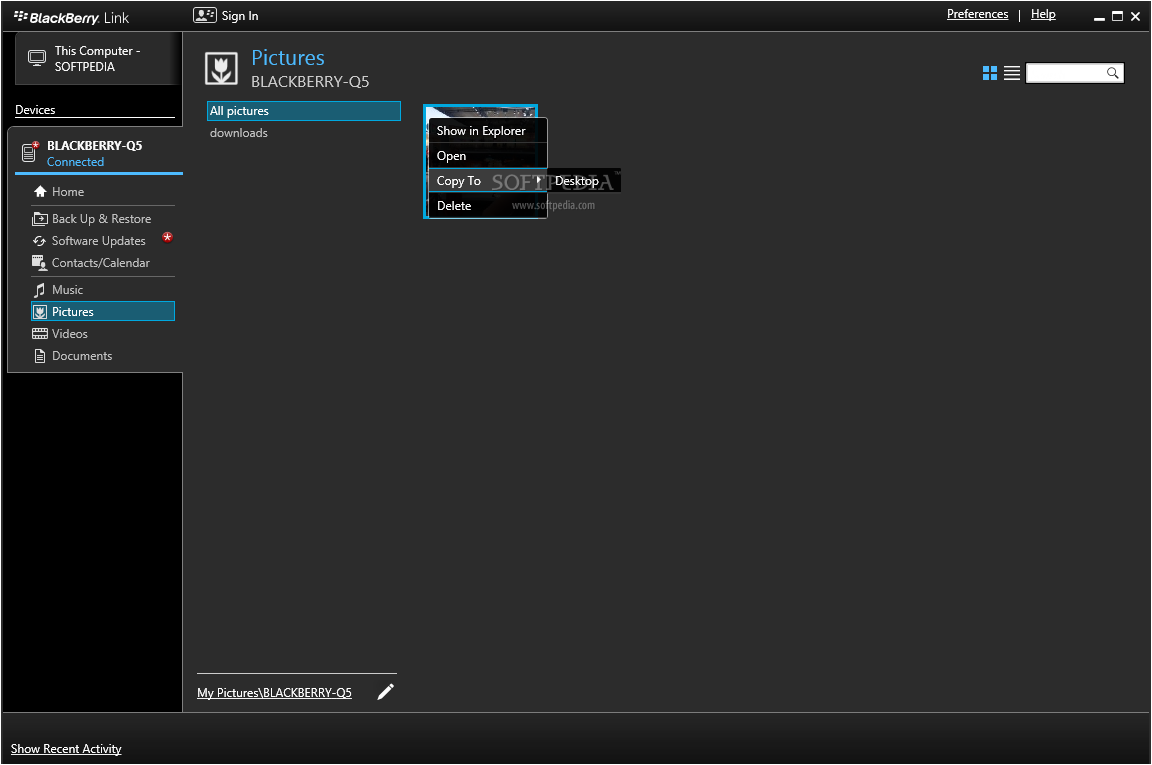This screenshot has height=765, width=1152.
Task: Click the Contacts/Calendar icon
Action: tap(40, 263)
